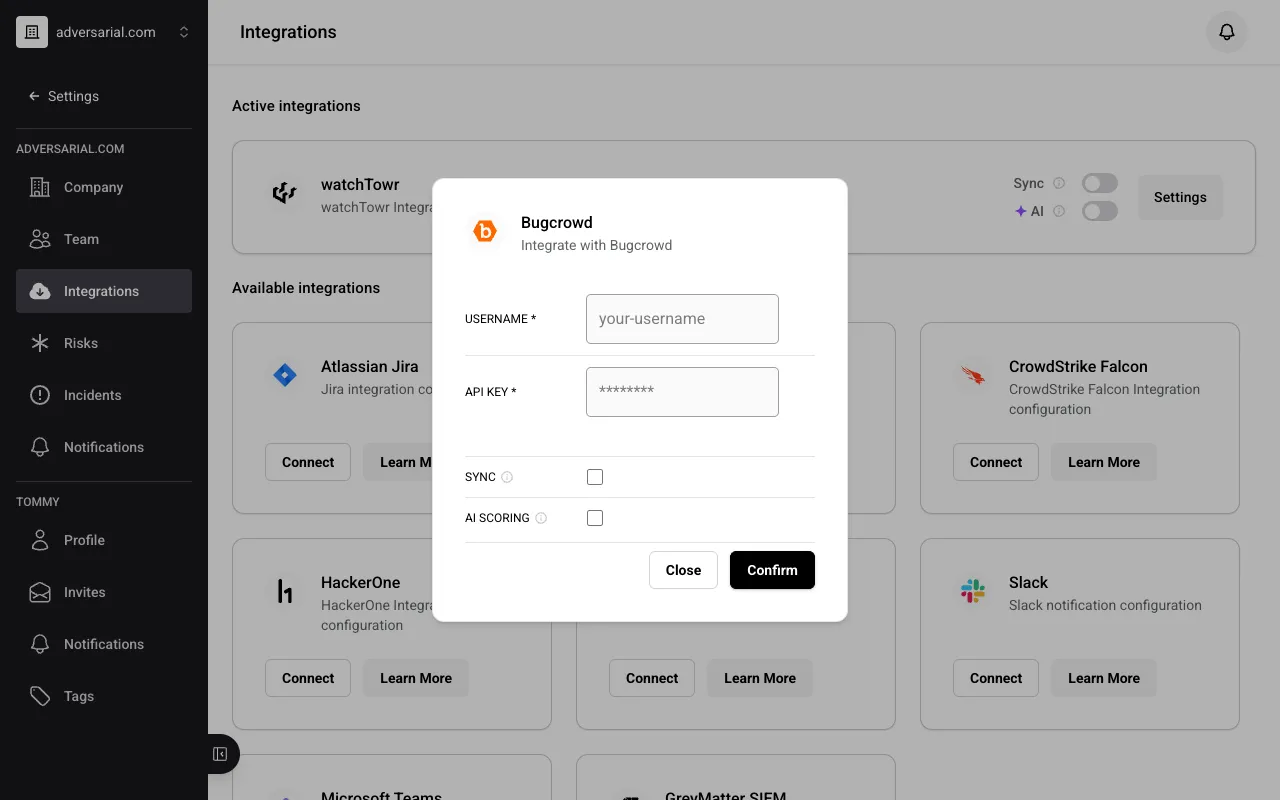Click the bell icon beside ADVERSARIAL.COM Notifications
This screenshot has width=1280, height=800.
pyautogui.click(x=40, y=447)
